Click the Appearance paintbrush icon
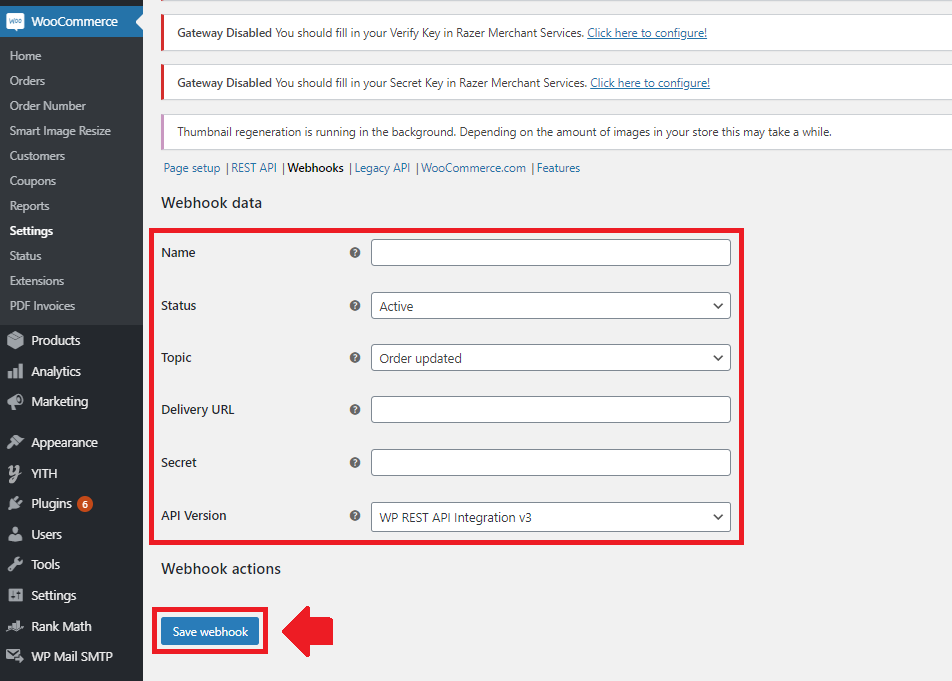952x681 pixels. pos(15,443)
